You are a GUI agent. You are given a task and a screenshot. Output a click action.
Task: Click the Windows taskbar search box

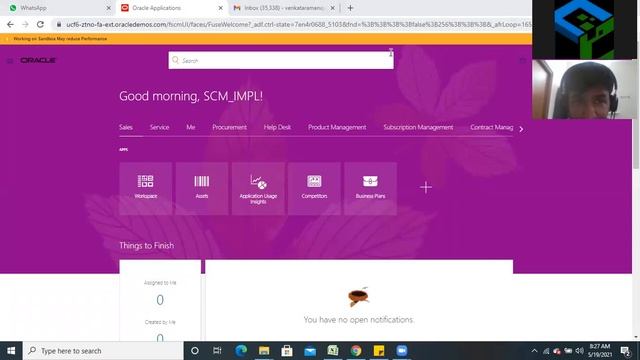[x=103, y=351]
